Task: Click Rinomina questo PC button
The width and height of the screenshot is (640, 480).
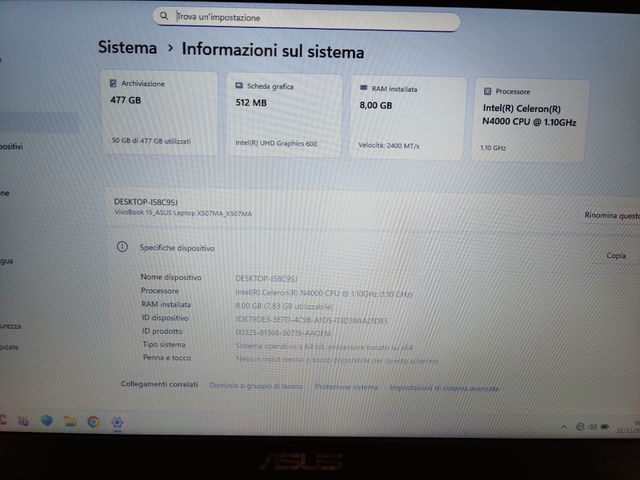Action: point(612,216)
